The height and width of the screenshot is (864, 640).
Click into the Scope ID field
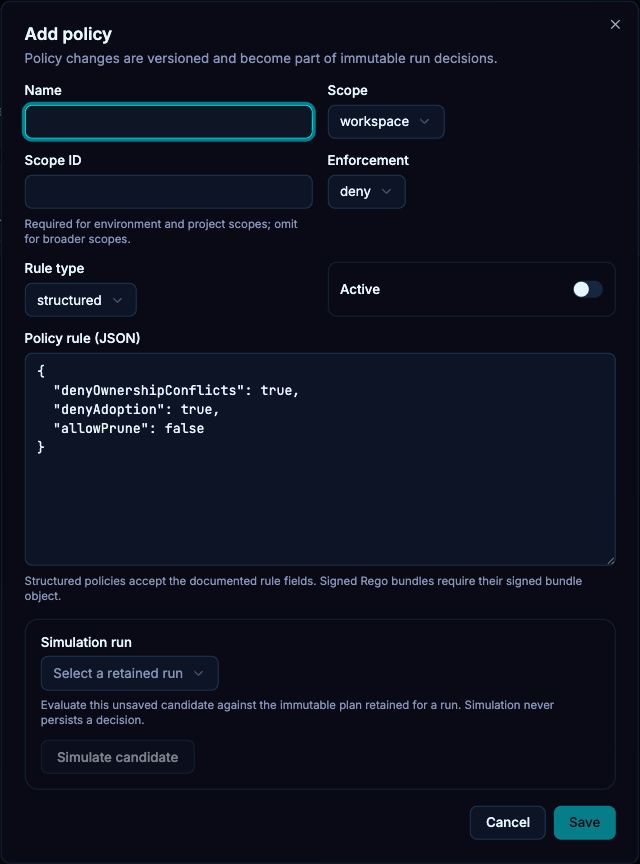(169, 192)
